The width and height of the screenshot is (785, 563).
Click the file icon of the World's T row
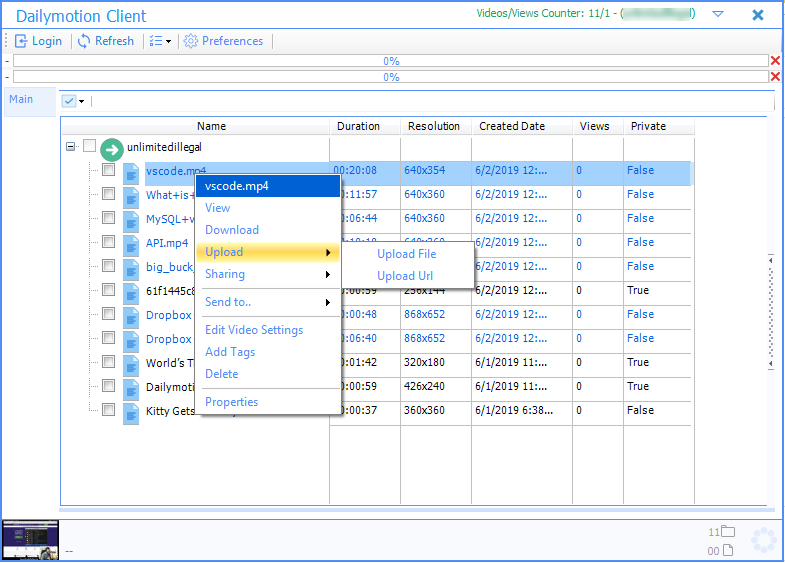coord(131,365)
